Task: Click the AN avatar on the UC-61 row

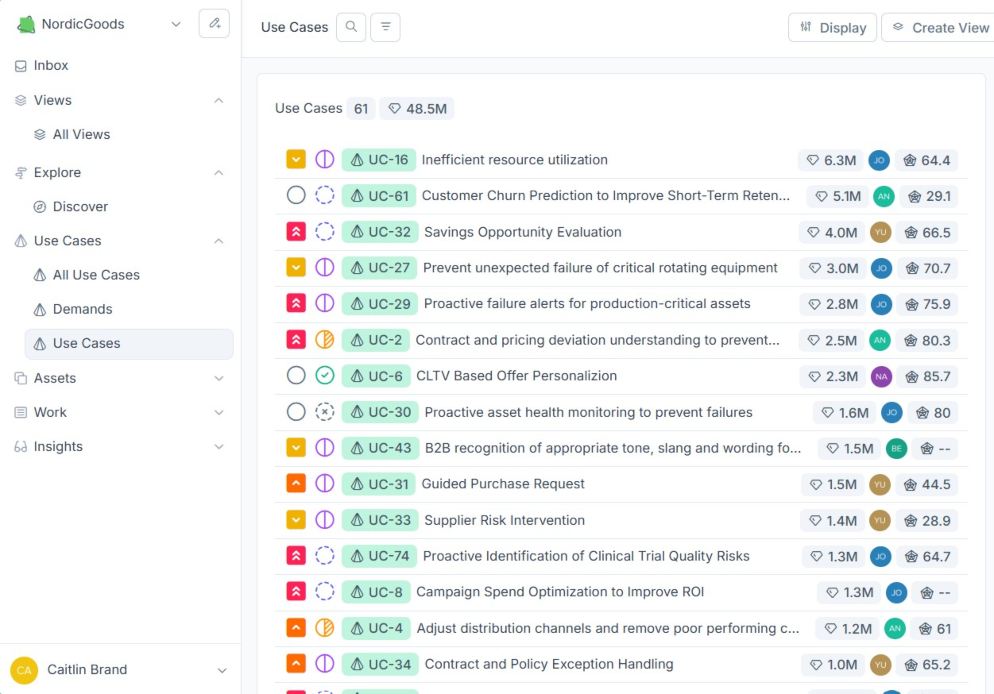Action: pyautogui.click(x=884, y=196)
